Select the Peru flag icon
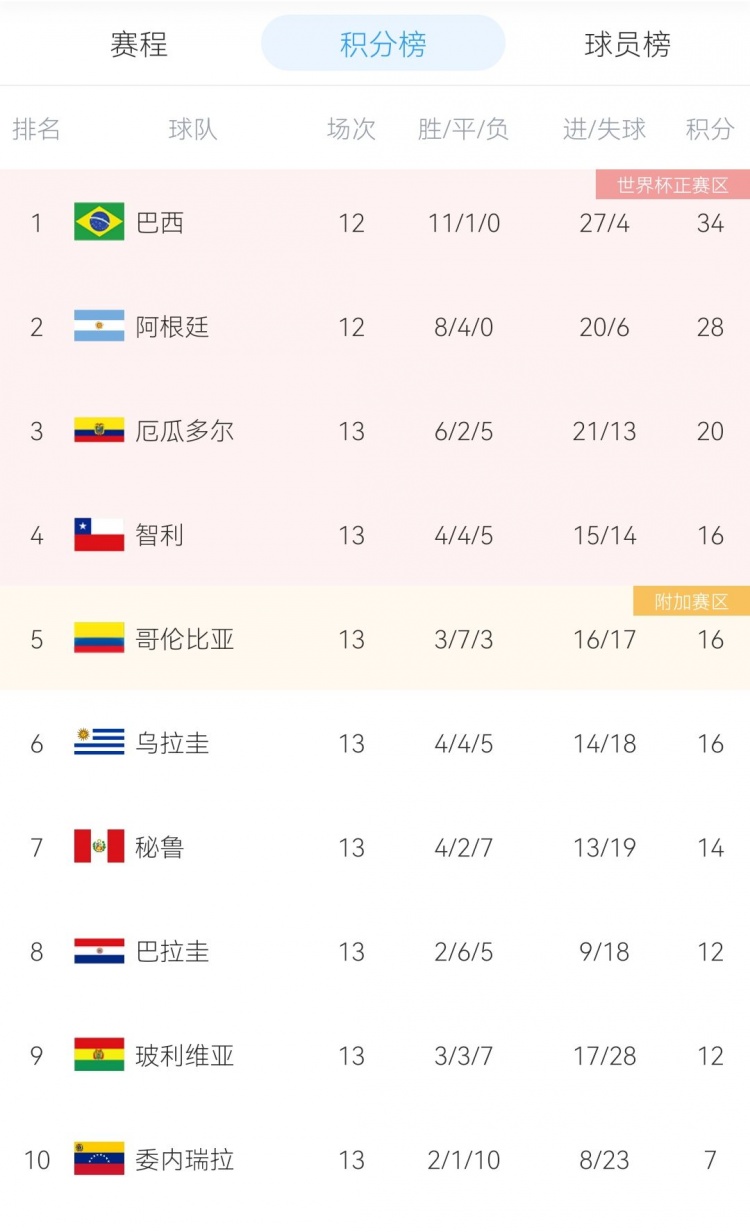 click(99, 847)
